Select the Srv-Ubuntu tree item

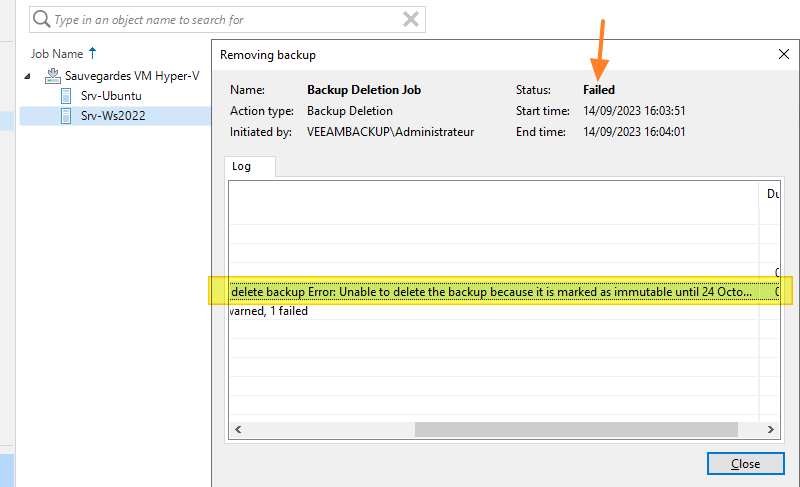(x=111, y=96)
